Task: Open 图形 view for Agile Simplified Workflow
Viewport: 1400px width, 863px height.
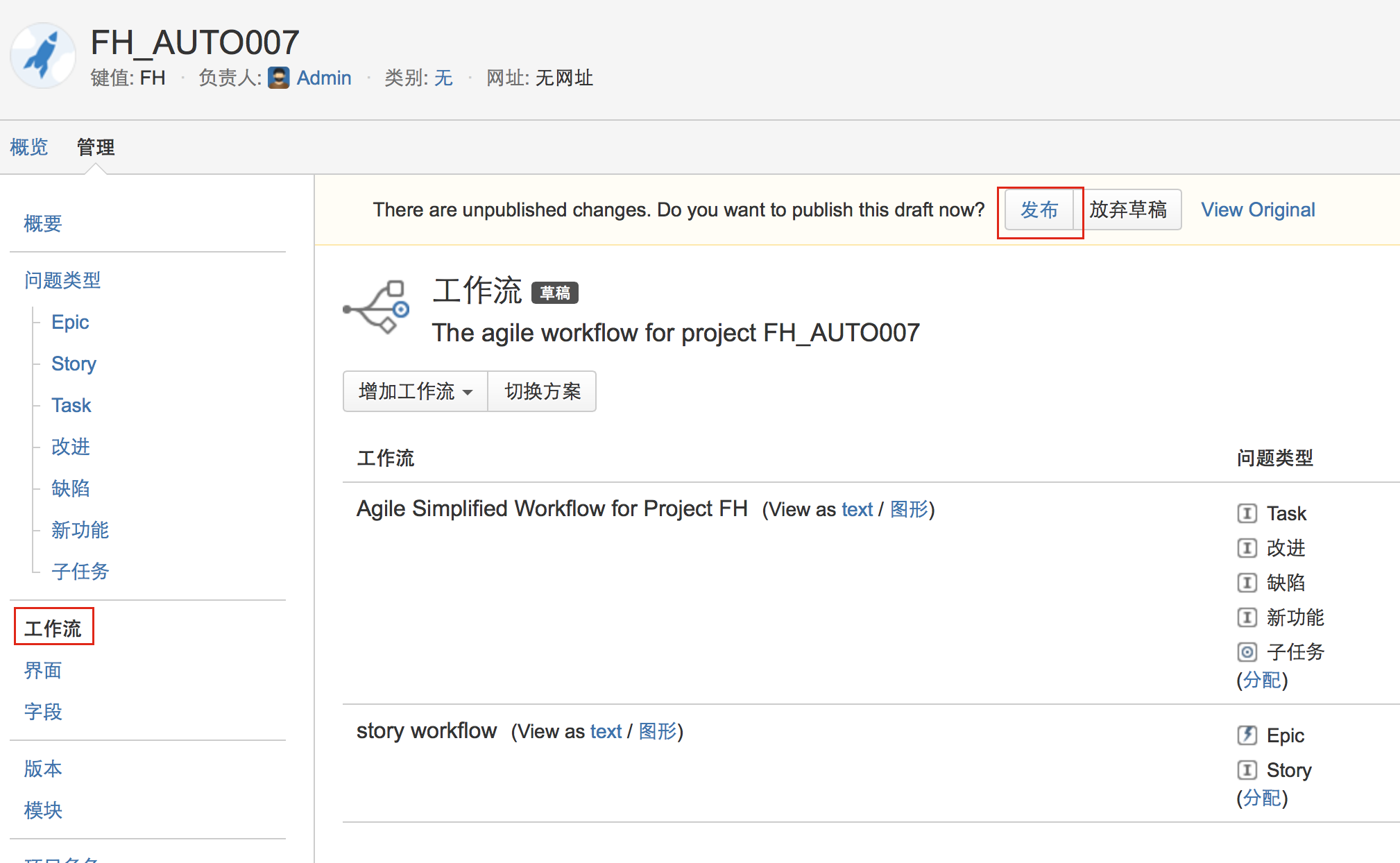Action: coord(909,509)
